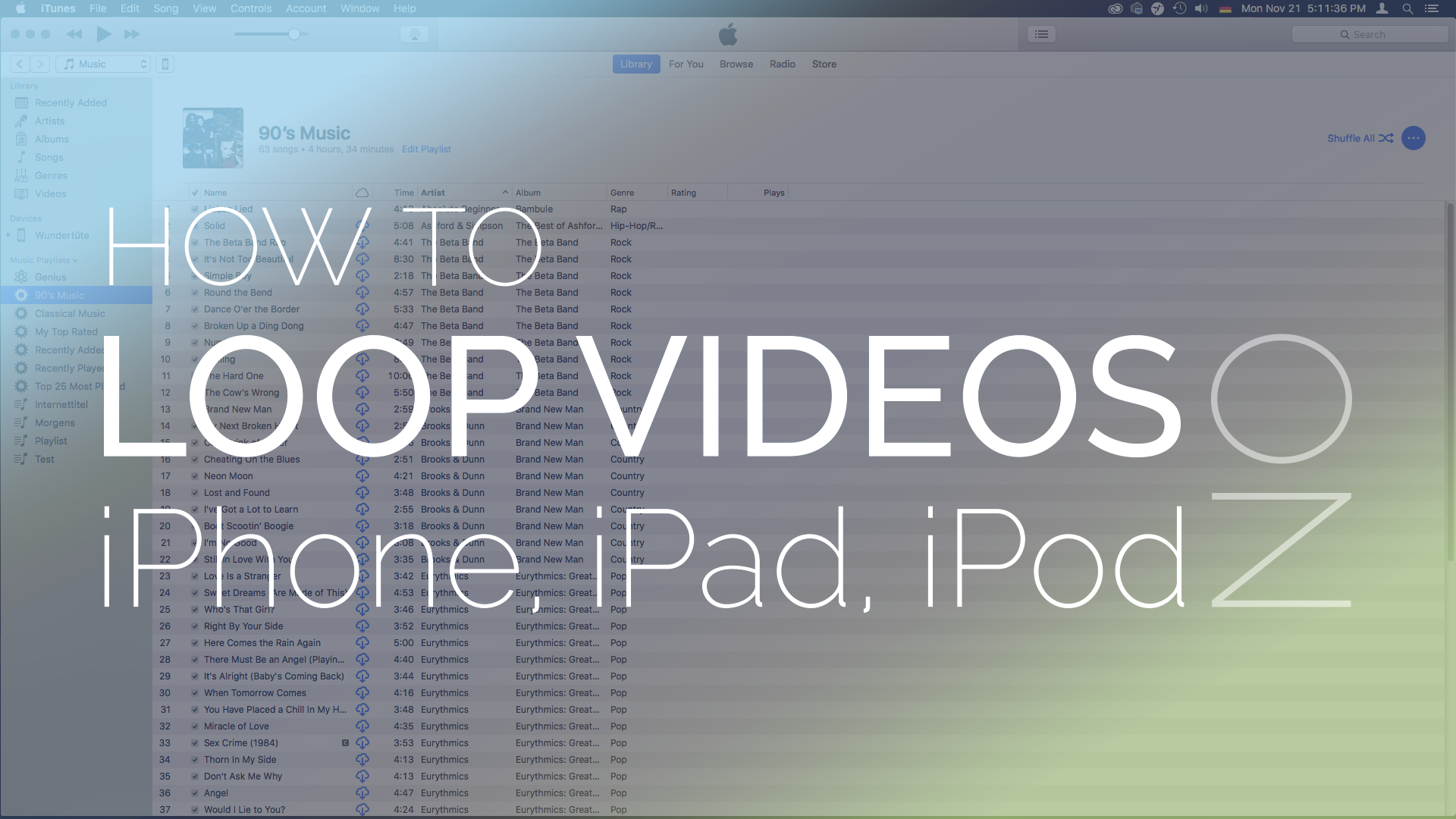Click the forward skip icon in playback

coord(131,33)
